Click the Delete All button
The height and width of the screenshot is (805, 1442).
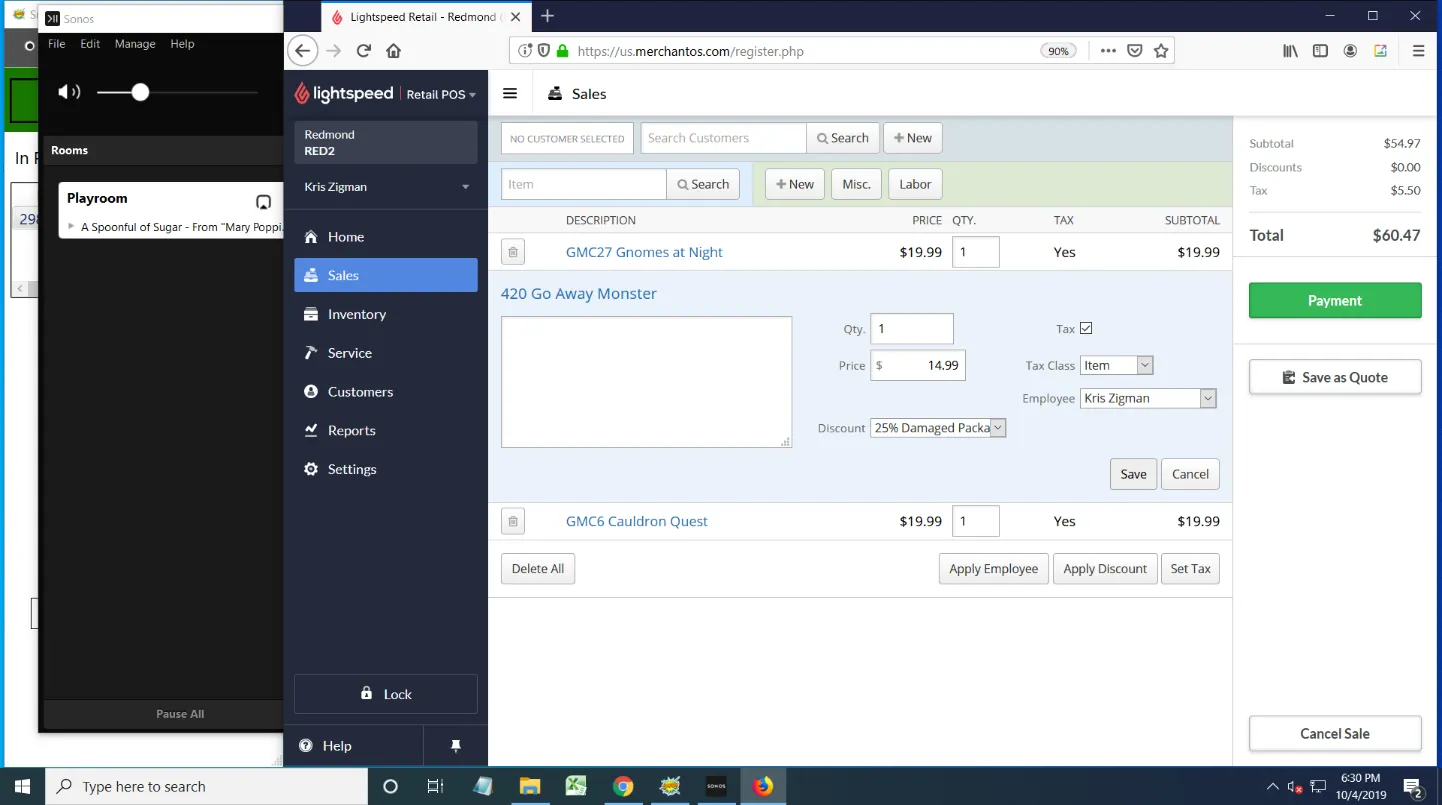point(538,569)
